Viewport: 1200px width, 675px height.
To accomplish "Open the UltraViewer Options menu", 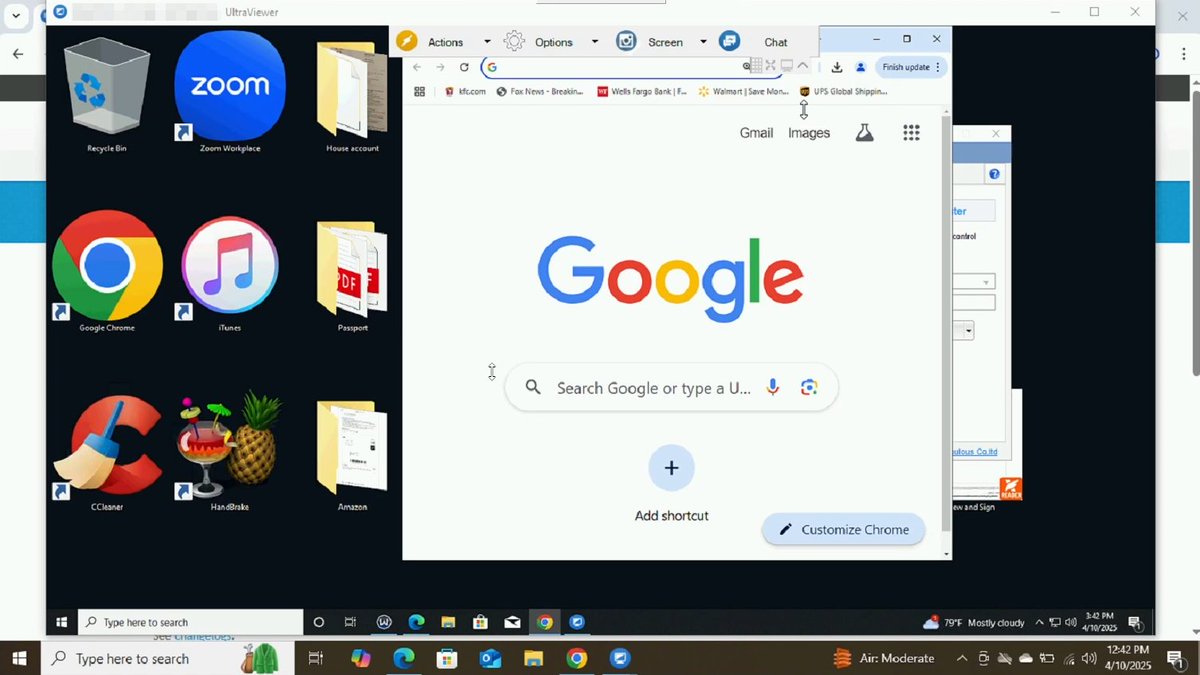I will [553, 42].
